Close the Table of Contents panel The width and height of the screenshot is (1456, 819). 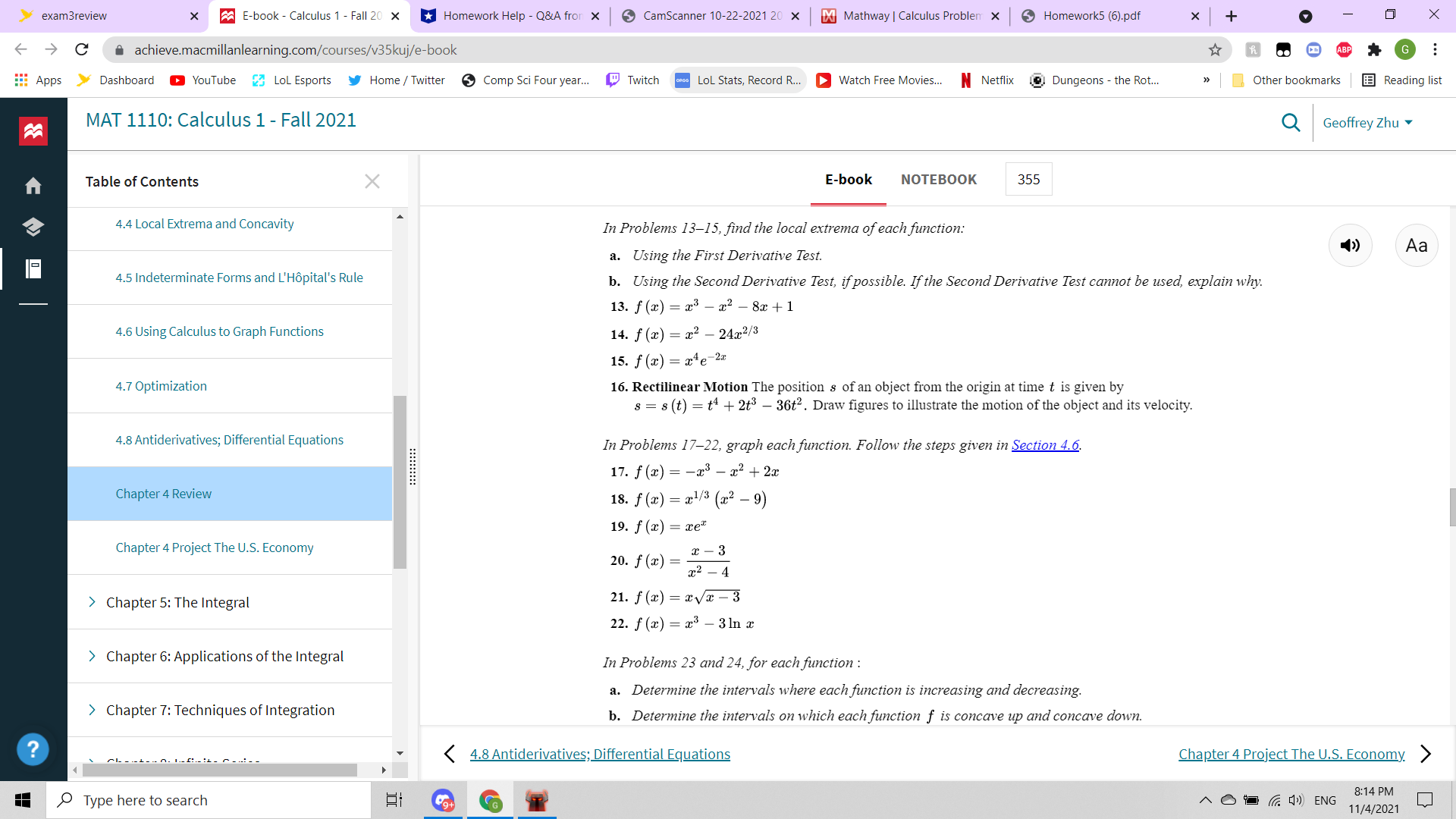372,181
